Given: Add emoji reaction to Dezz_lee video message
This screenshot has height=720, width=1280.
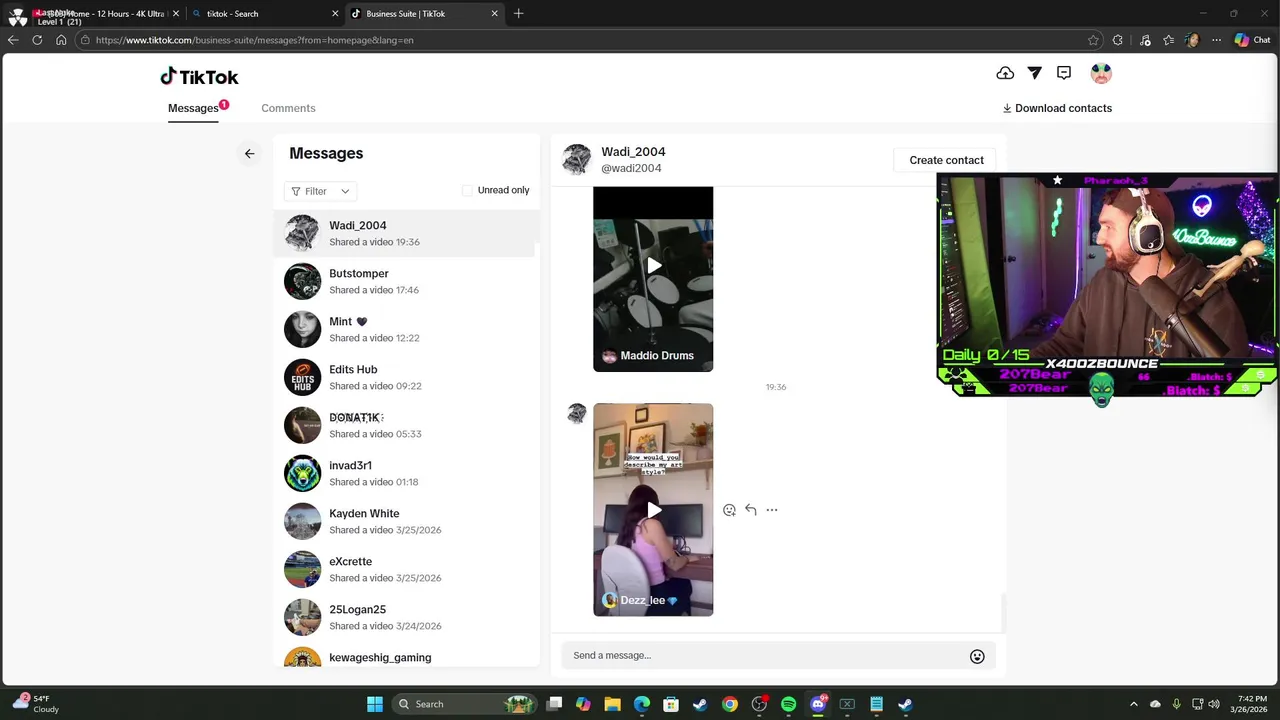Looking at the screenshot, I should click(729, 510).
